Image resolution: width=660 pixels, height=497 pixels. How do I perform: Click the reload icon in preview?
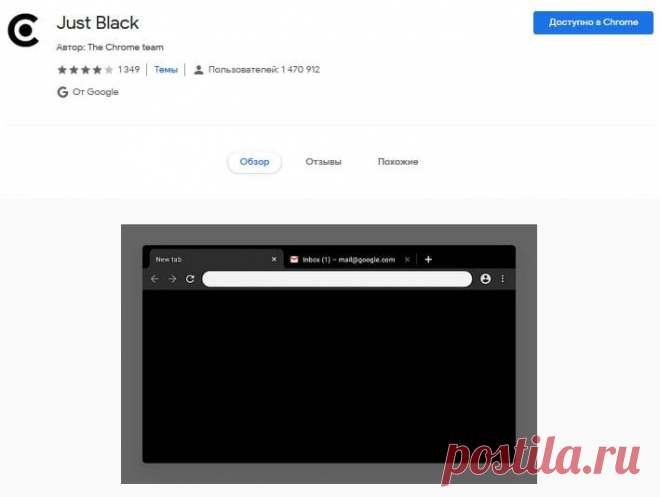[190, 279]
